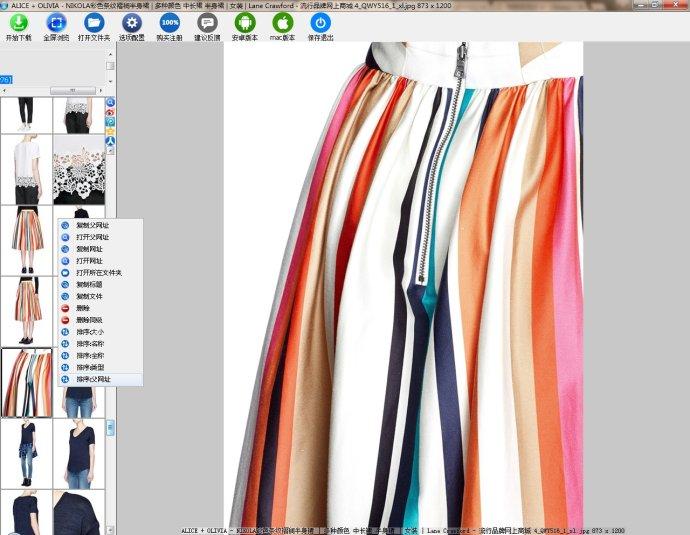Select the striped skirt side-view thumbnail with black top

pos(26,311)
